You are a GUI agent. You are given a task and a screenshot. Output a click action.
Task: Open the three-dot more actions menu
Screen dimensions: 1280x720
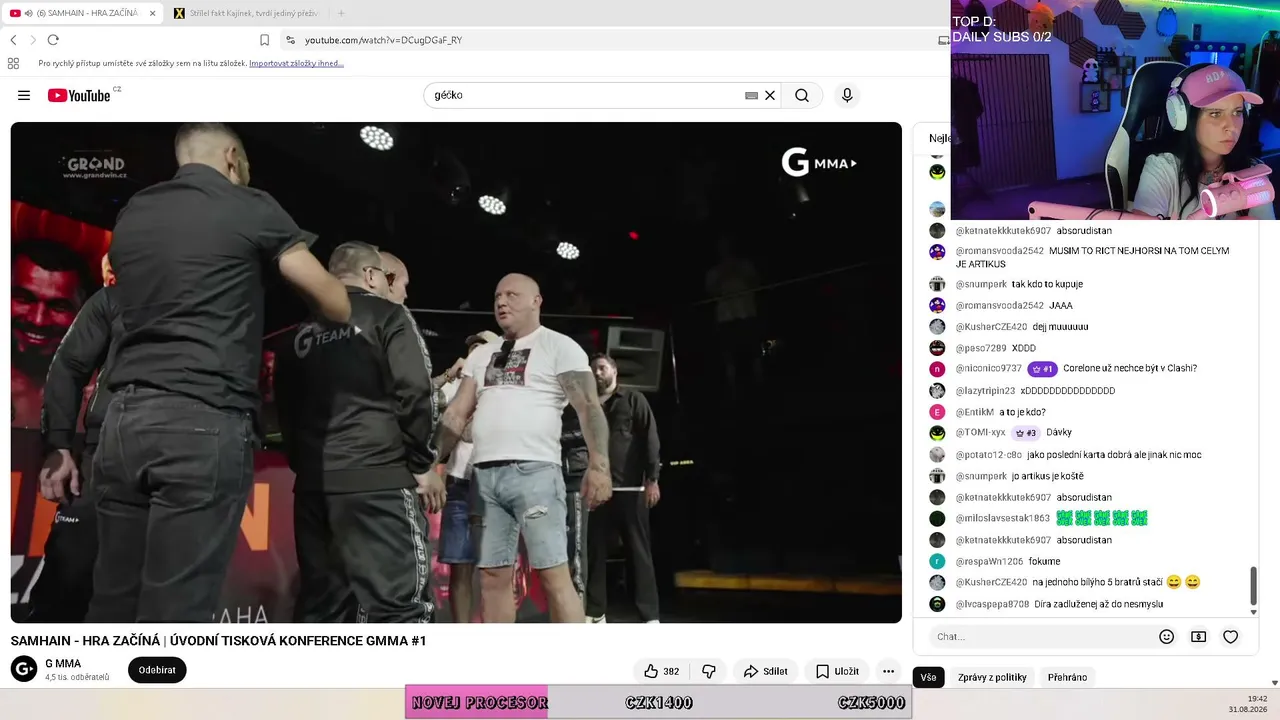(x=888, y=671)
